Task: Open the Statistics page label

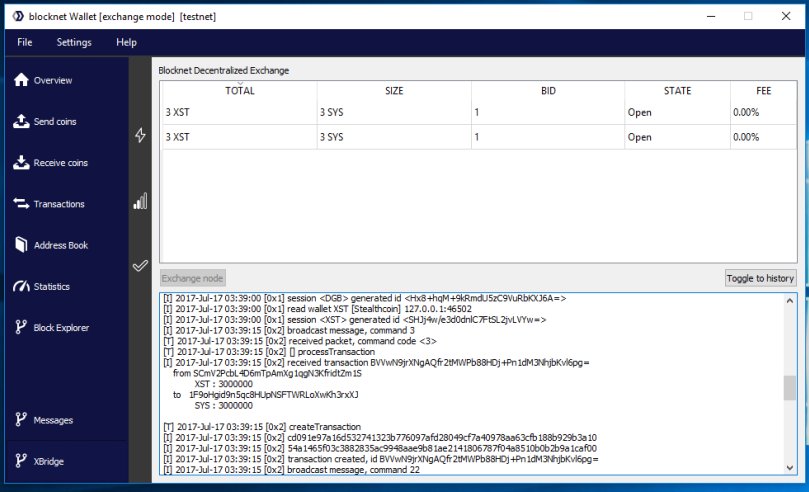Action: [52, 287]
